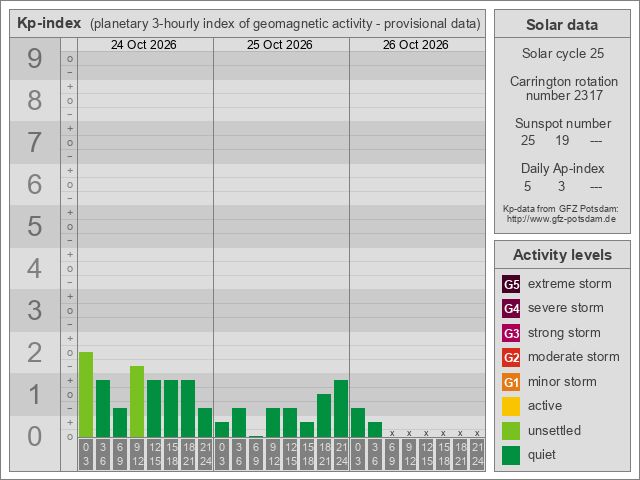Click the '24 Oct 2026' date header
This screenshot has width=640, height=480.
click(144, 44)
